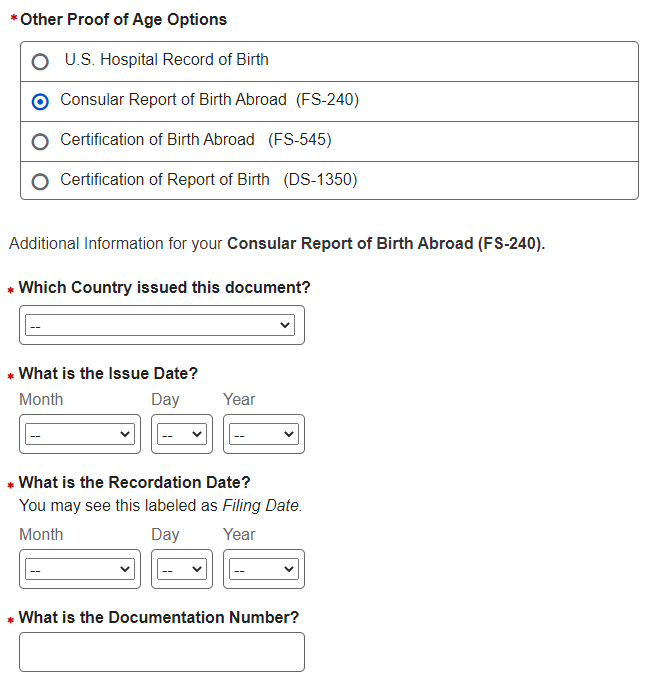Screen dimensions: 657x684
Task: Click the country dropdown chevron arrow
Action: tap(286, 325)
